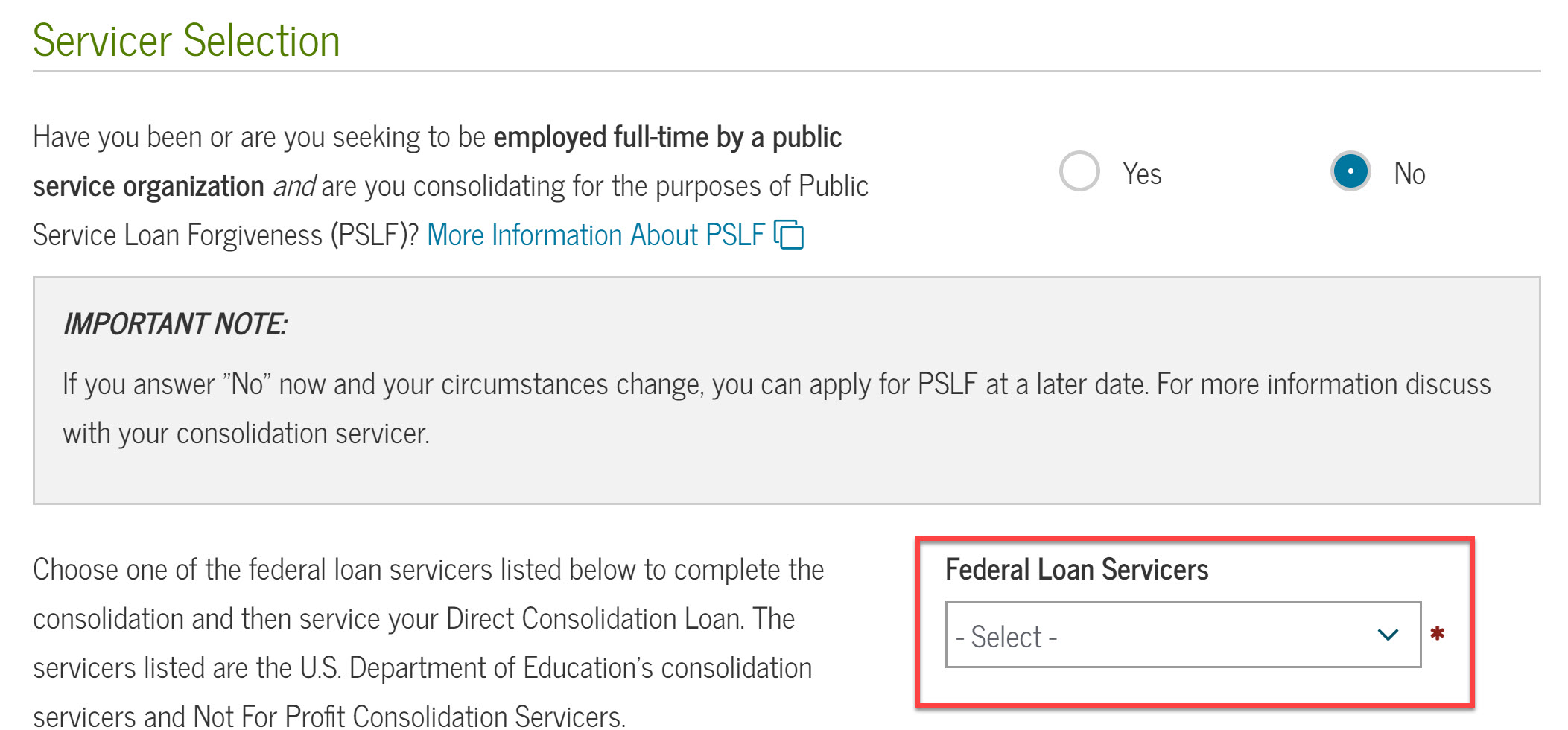Viewport: 1568px width, 730px height.
Task: Click the "with your consolidation servicer." sentence
Action: click(246, 434)
